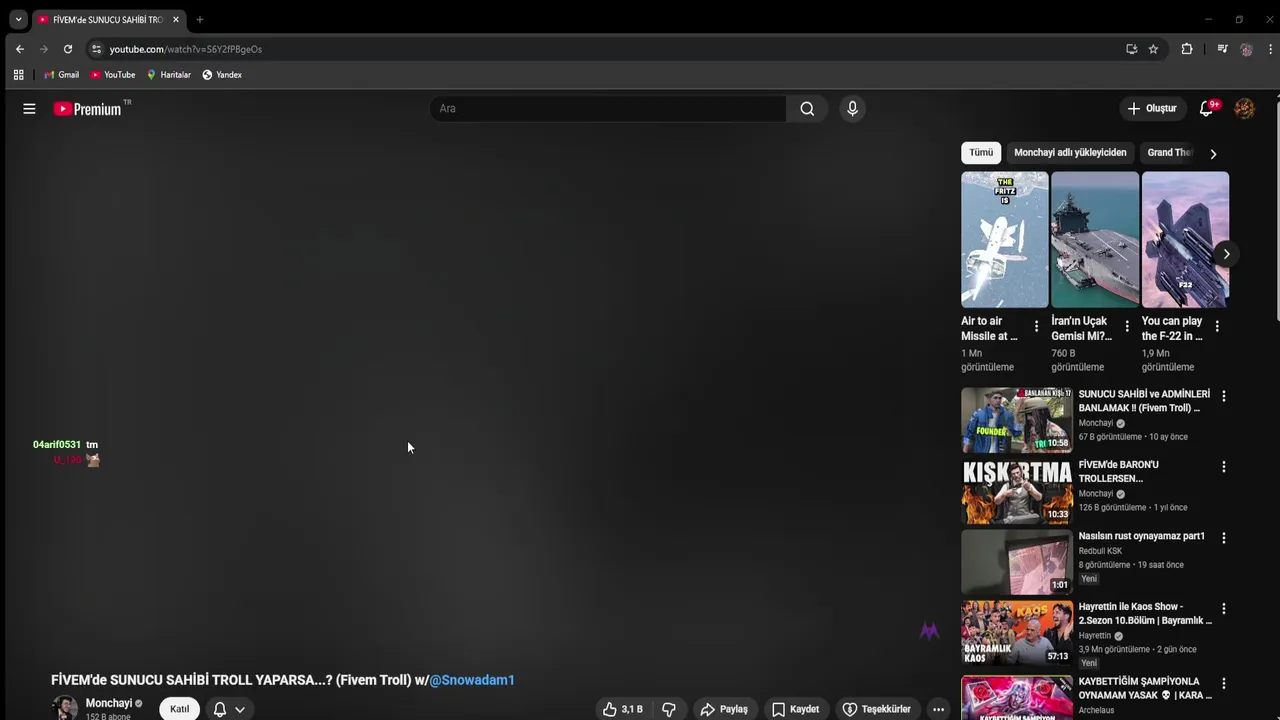Click the Katıl join button
This screenshot has height=720, width=1280.
[x=179, y=709]
